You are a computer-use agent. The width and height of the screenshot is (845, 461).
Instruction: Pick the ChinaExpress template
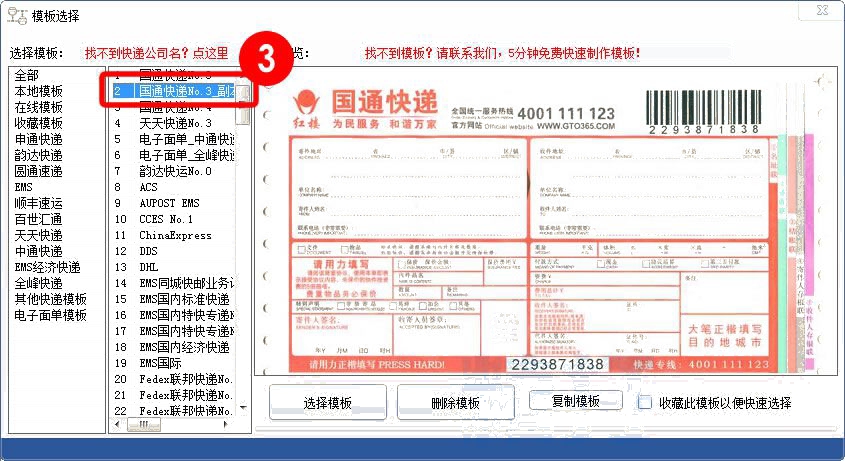point(175,235)
